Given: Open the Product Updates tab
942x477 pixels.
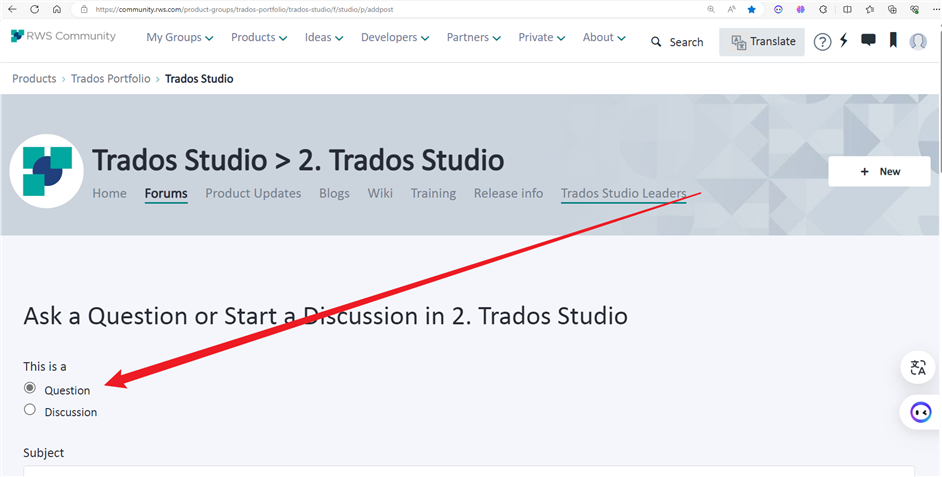Looking at the screenshot, I should point(253,193).
